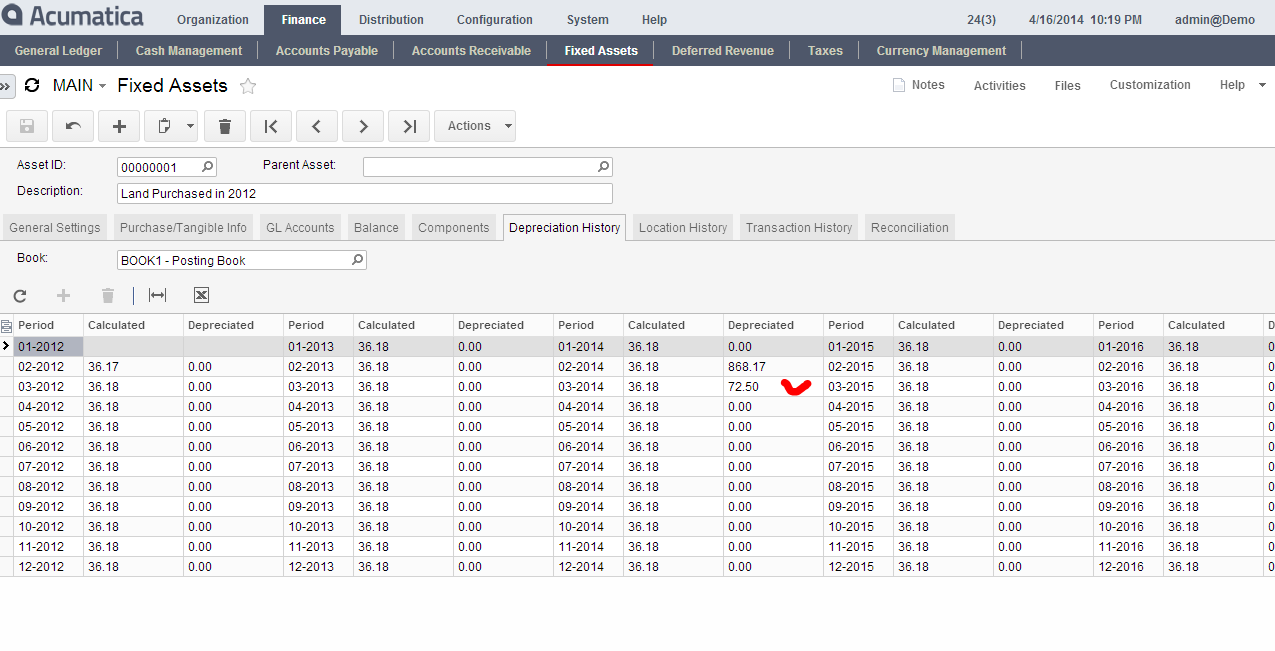This screenshot has height=651, width=1275.
Task: Go to the previous record
Action: [317, 126]
